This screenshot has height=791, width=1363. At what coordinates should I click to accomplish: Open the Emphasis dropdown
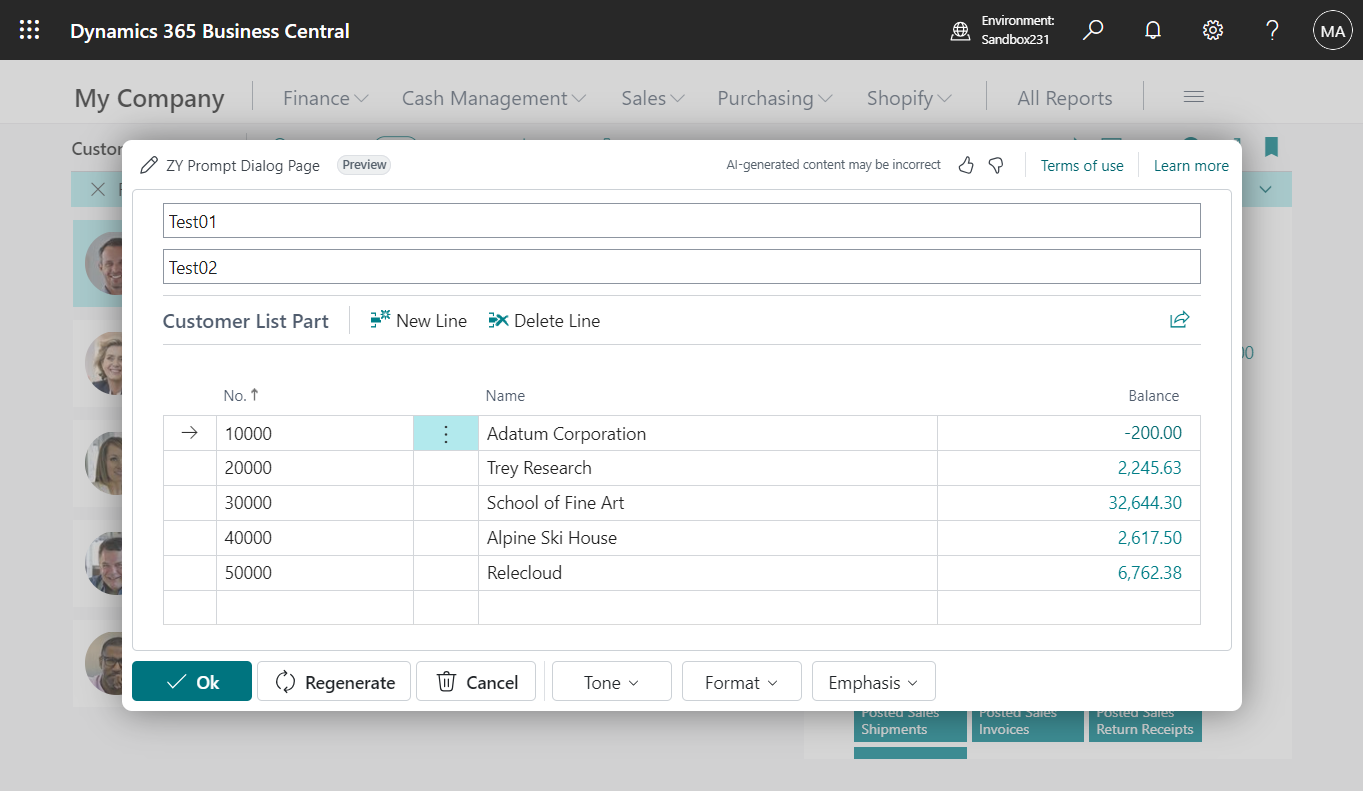(873, 681)
